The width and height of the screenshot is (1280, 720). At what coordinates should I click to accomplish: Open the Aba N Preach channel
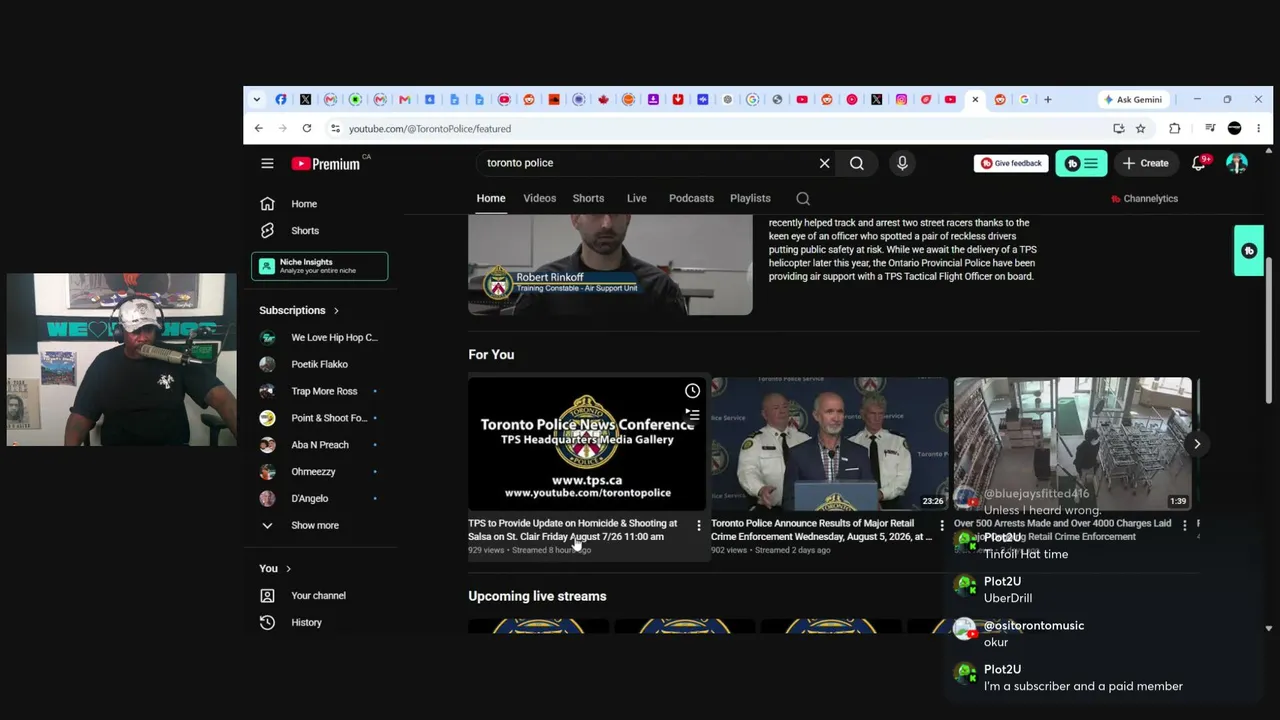tap(320, 445)
